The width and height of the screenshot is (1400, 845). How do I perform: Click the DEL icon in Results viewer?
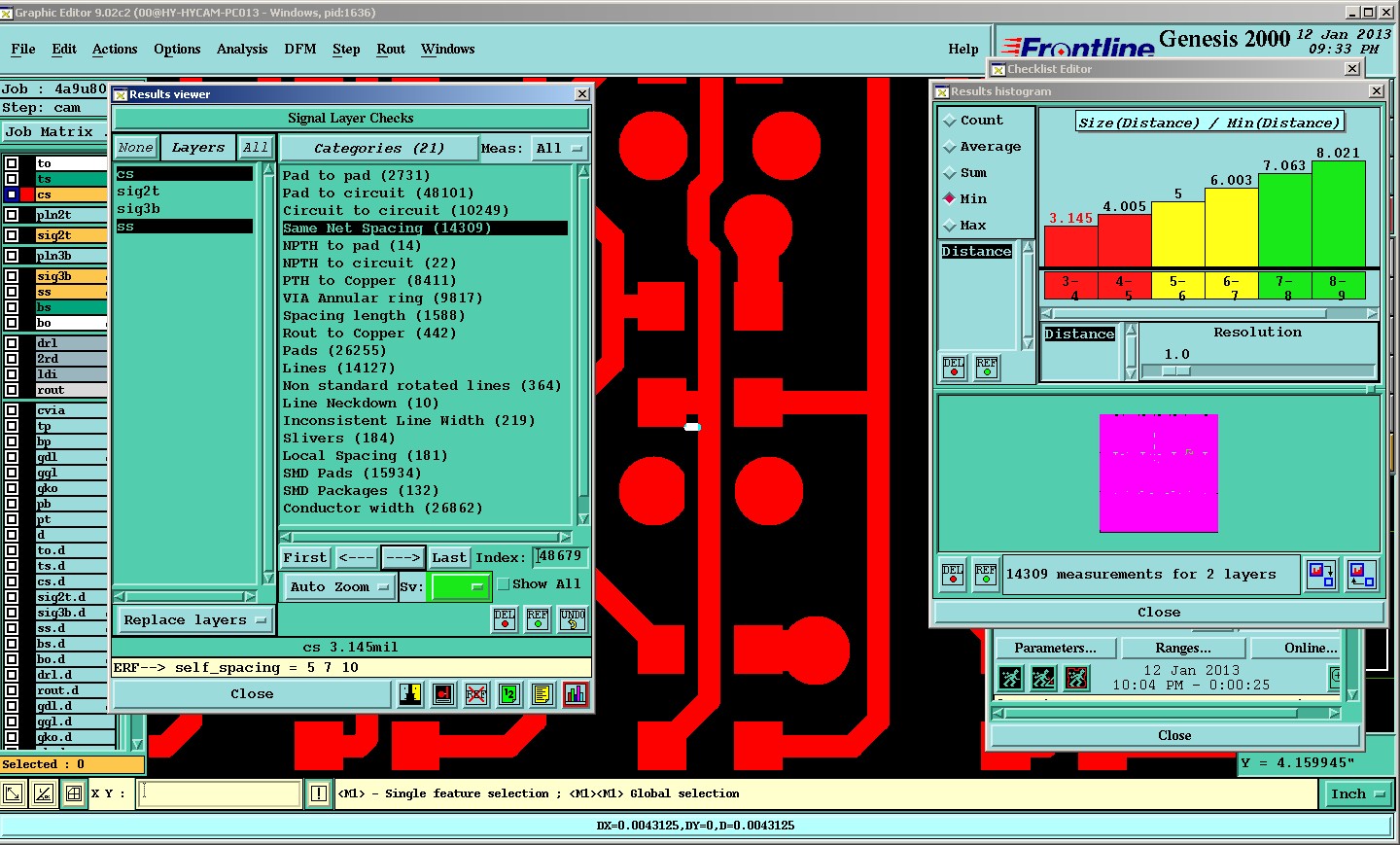(505, 619)
